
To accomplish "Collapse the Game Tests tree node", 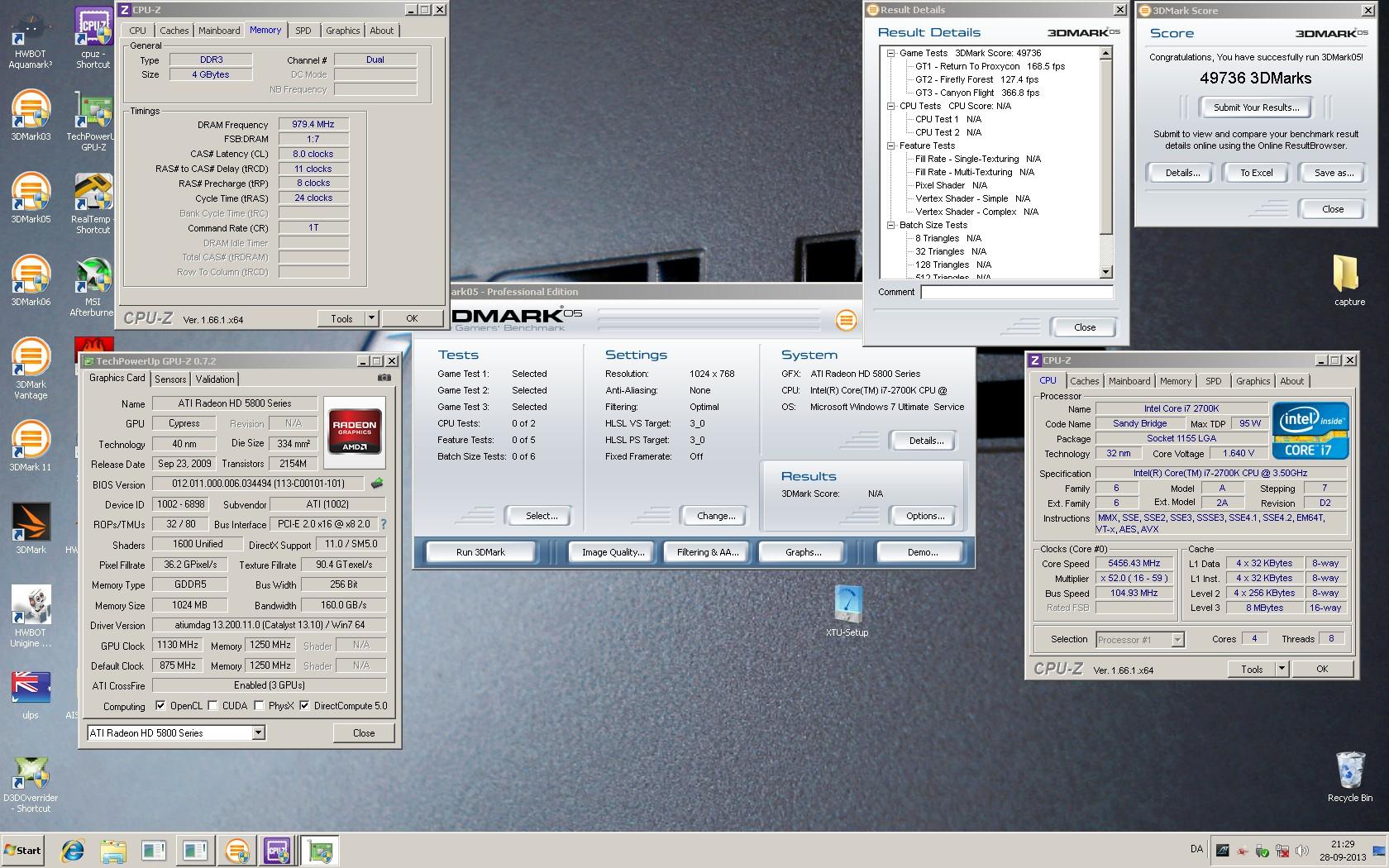I will pyautogui.click(x=891, y=53).
